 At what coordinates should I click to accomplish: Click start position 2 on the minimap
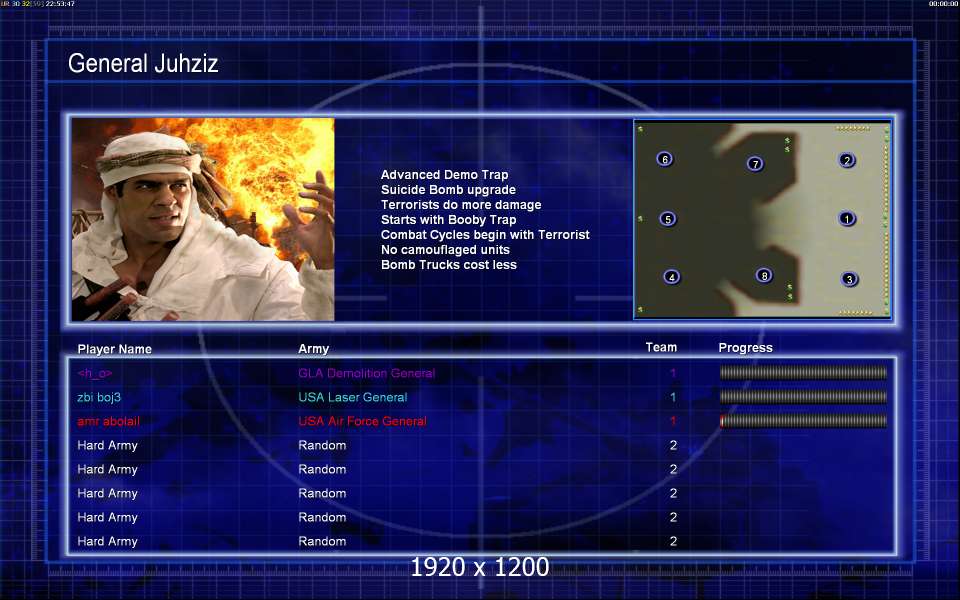pos(847,160)
